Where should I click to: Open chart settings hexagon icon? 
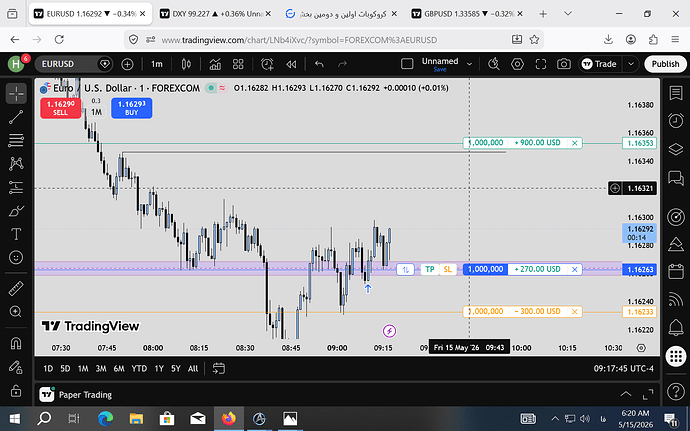pos(518,64)
